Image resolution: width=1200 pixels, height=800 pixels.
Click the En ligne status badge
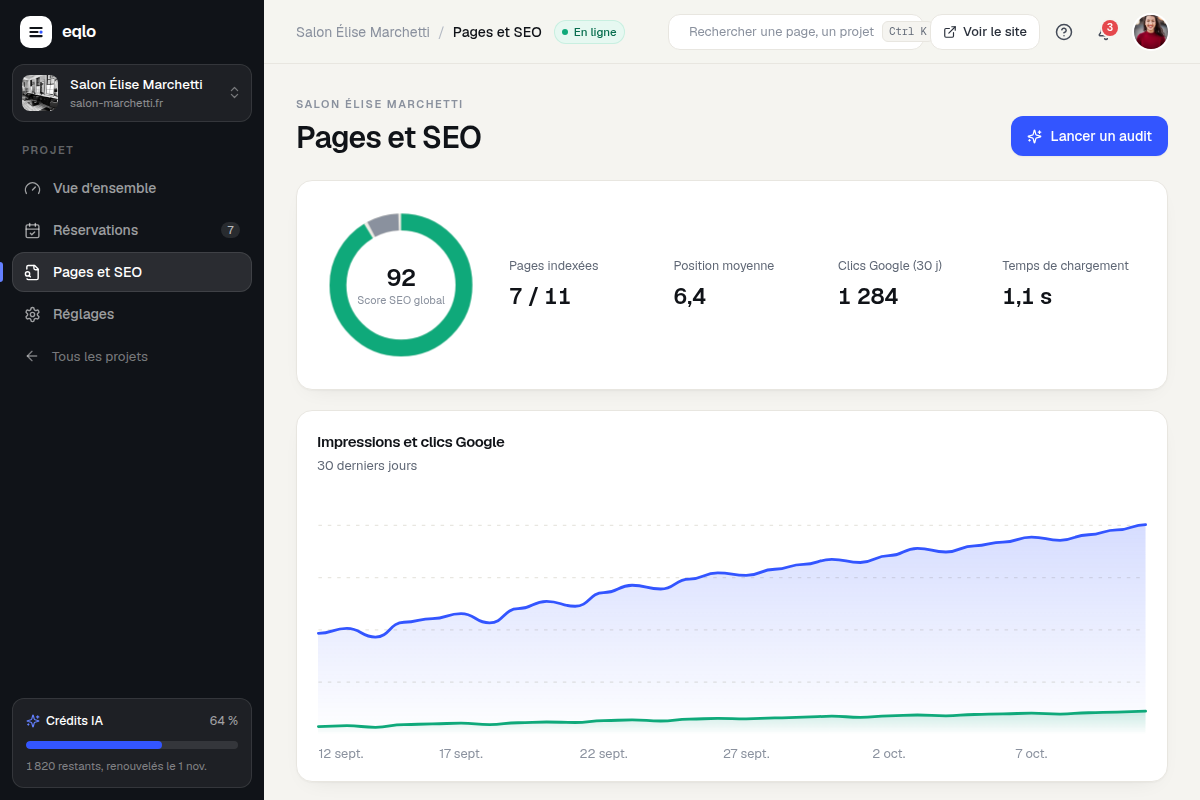[x=589, y=32]
